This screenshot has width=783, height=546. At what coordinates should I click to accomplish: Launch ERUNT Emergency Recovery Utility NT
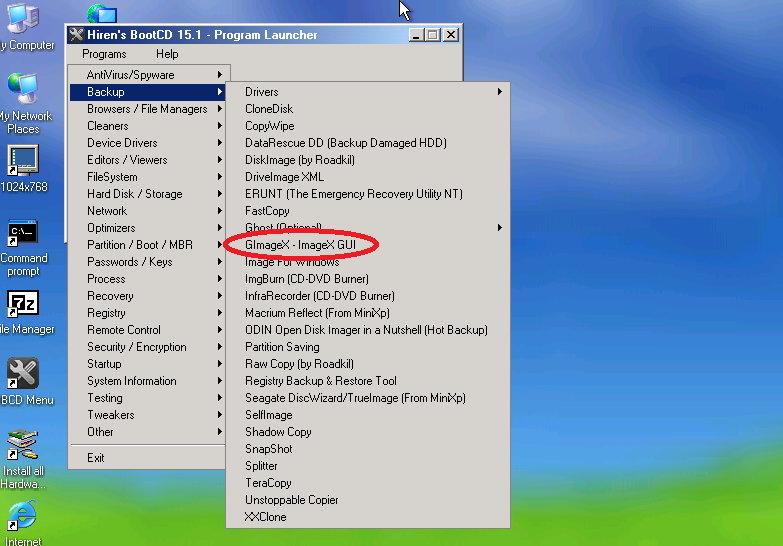click(368, 194)
